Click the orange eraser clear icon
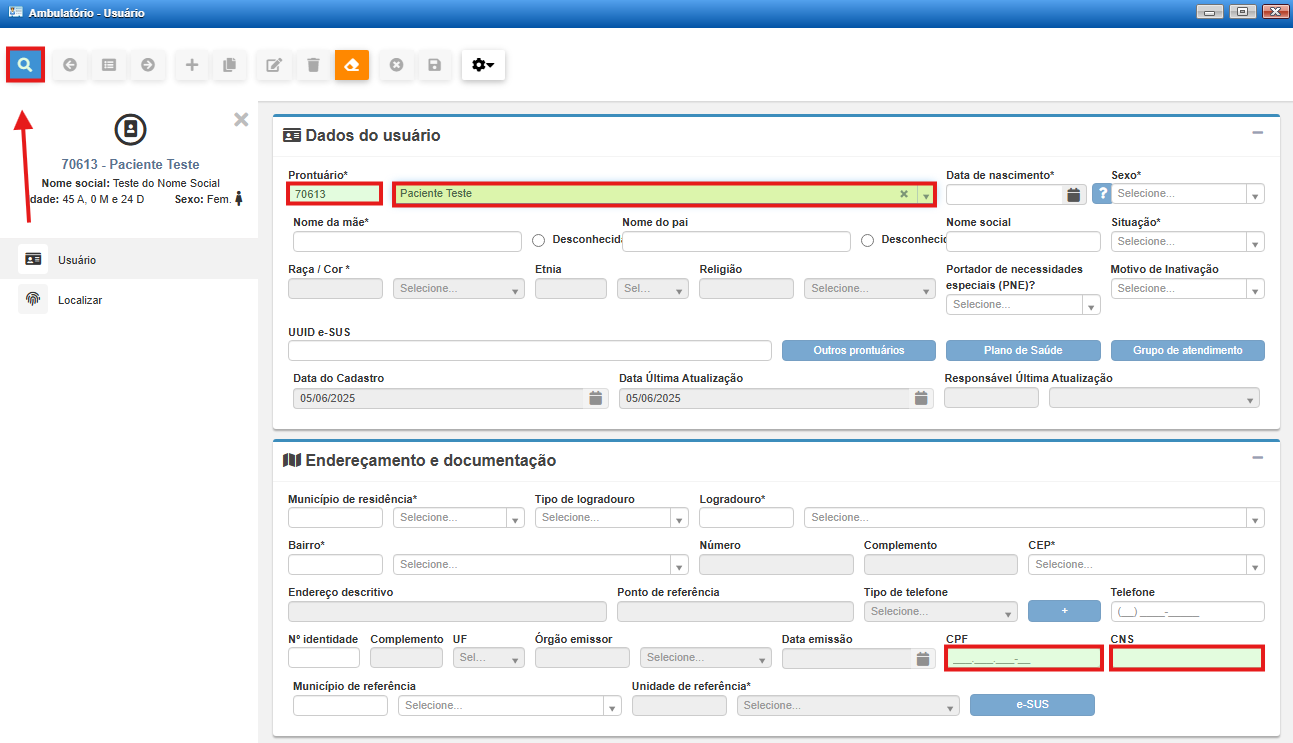Viewport: 1293px width, 743px height. click(x=352, y=65)
